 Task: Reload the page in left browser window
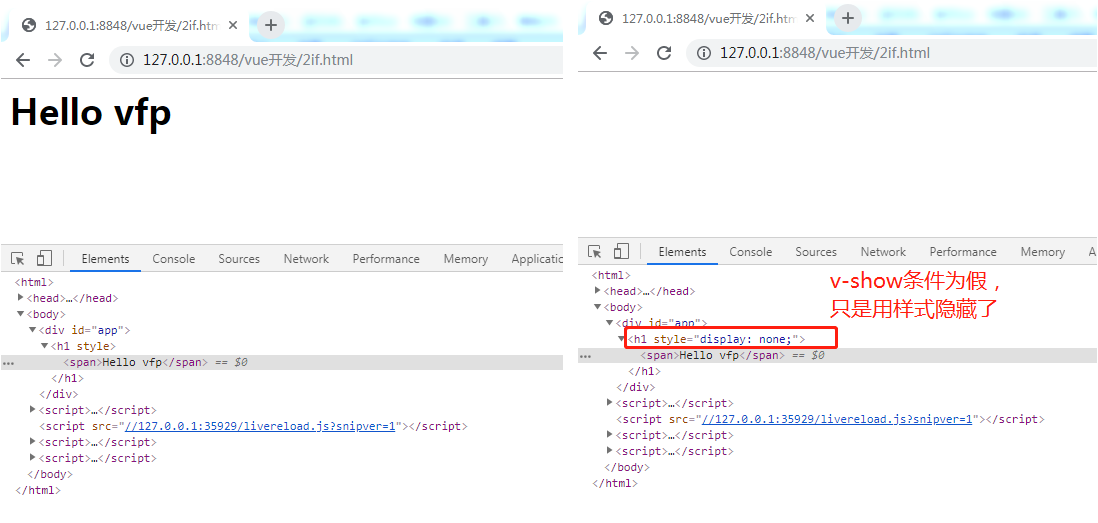click(x=87, y=60)
